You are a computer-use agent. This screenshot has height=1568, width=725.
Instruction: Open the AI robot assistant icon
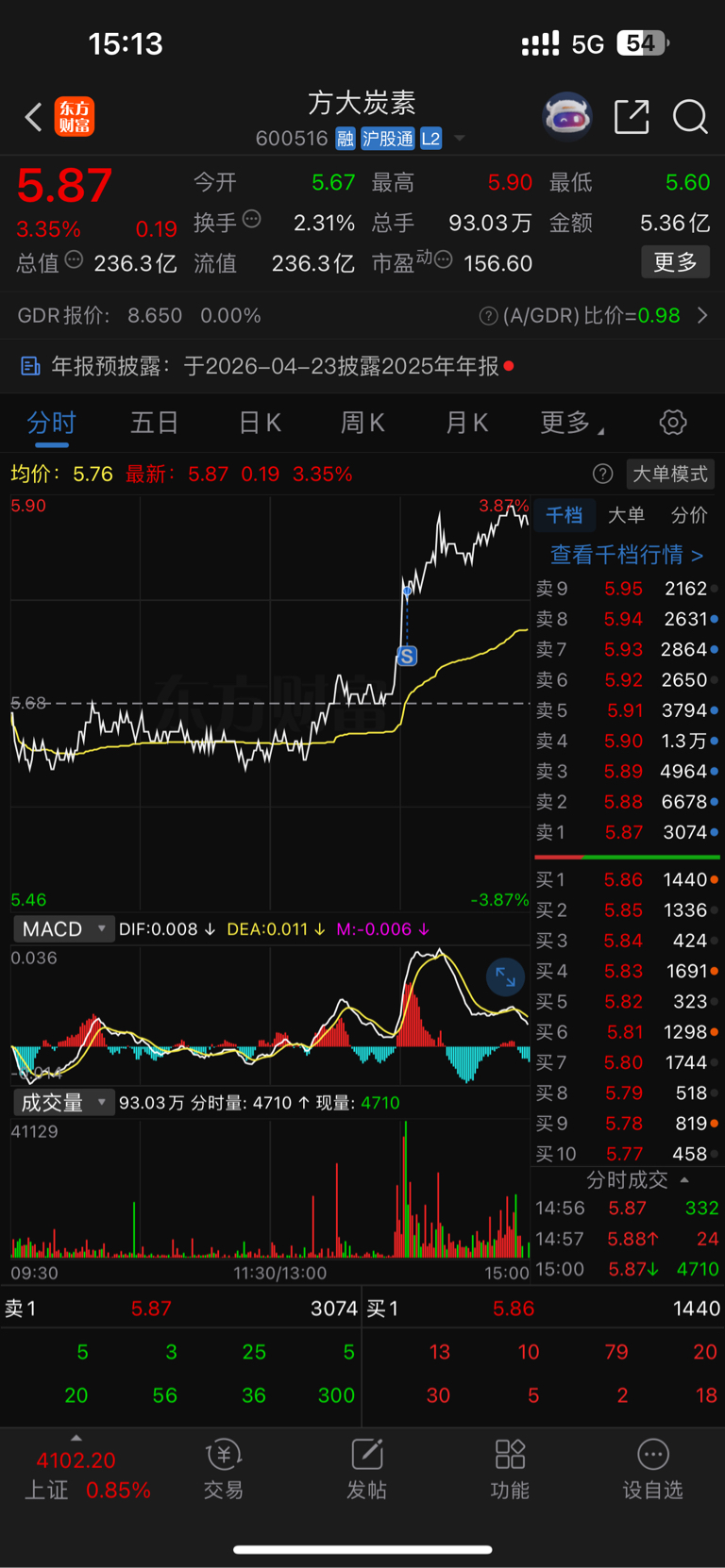coord(566,117)
